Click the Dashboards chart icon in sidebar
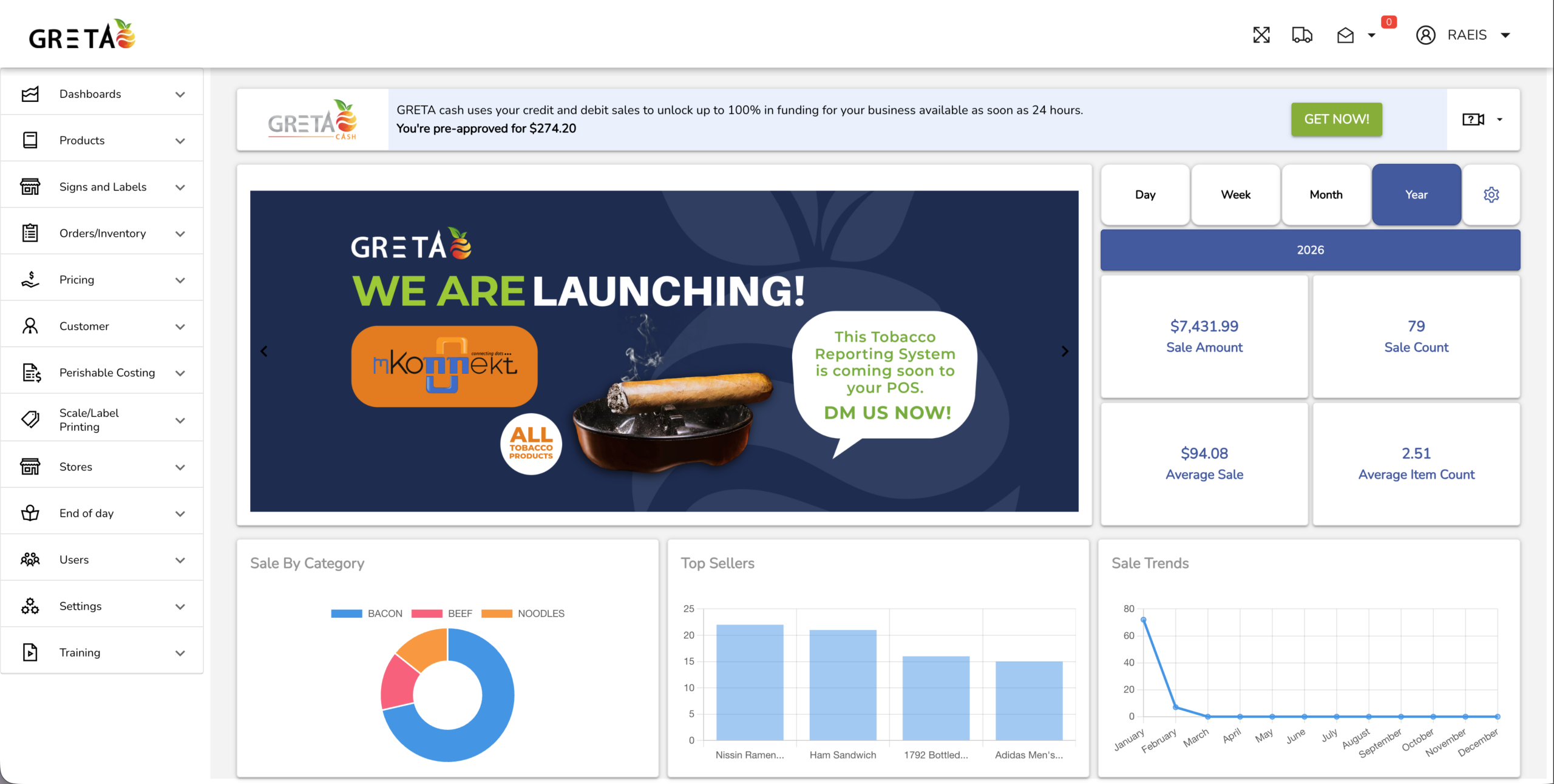This screenshot has width=1554, height=784. 30,94
